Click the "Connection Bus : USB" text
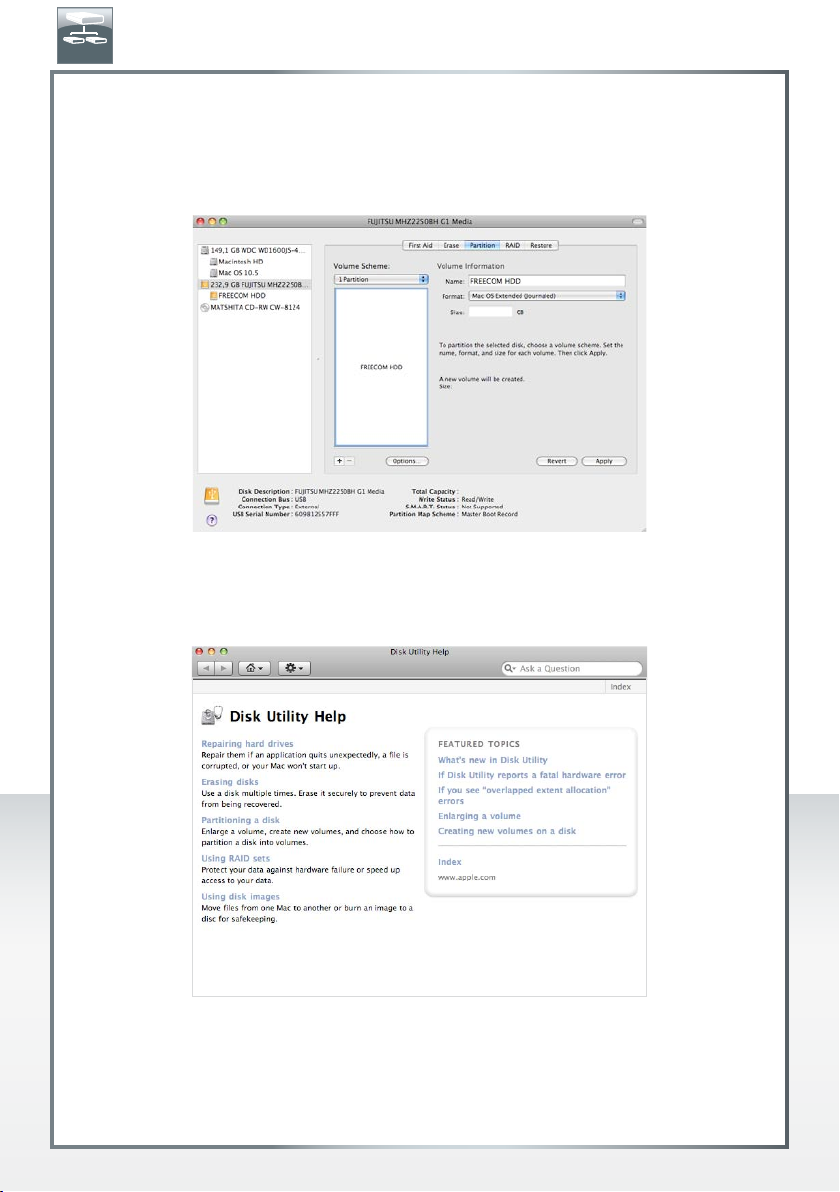This screenshot has height=1192, width=840. [274, 499]
